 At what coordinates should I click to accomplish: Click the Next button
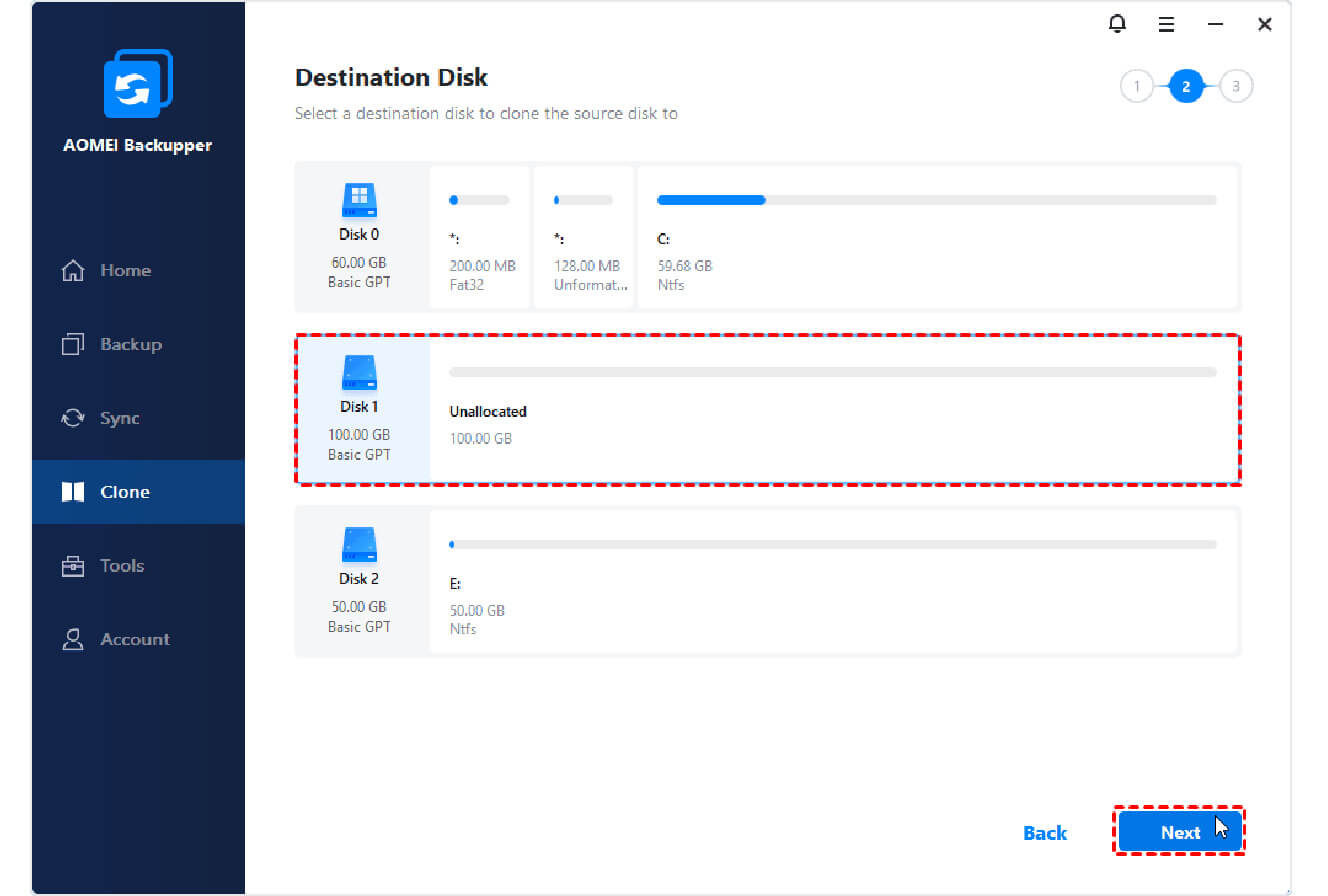[1180, 832]
